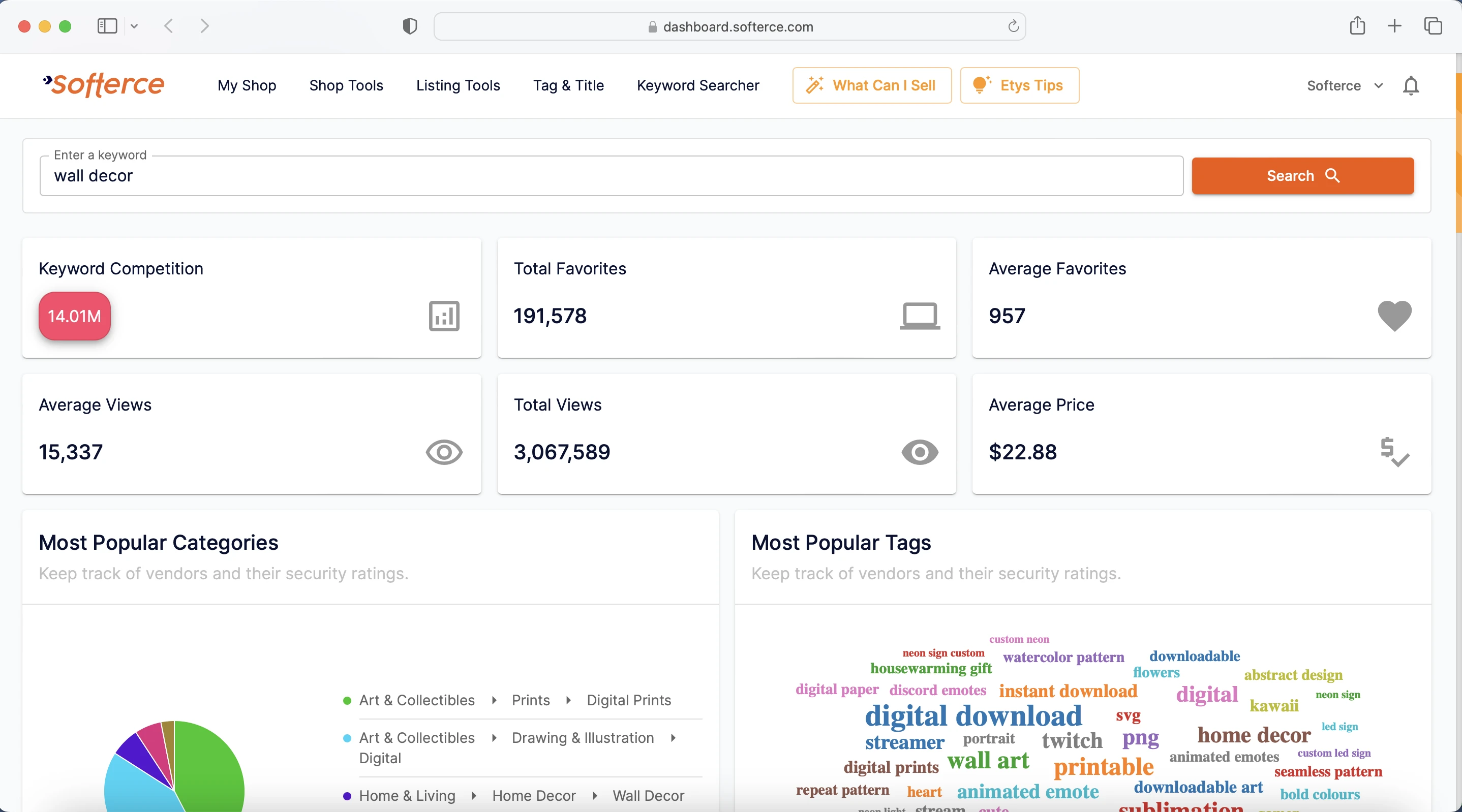Viewport: 1462px width, 812px height.
Task: Open the notifications bell
Action: (x=1410, y=86)
